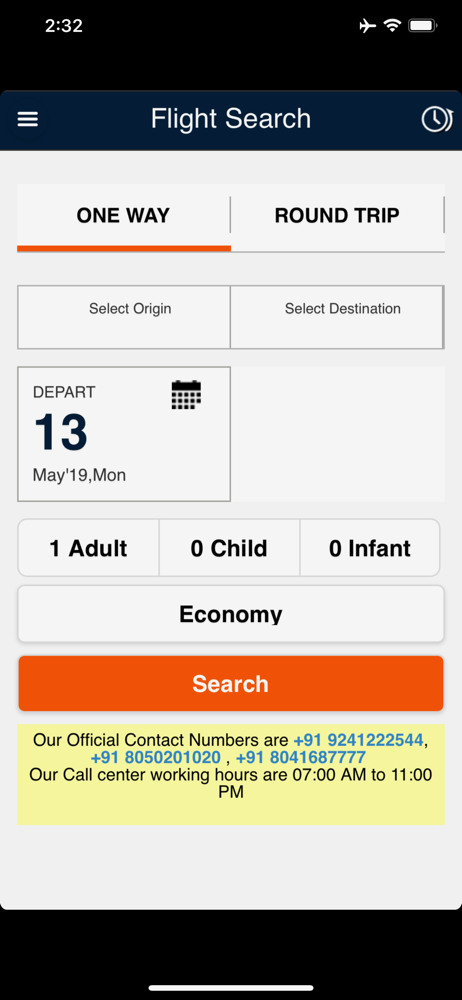Open recent search history clock icon
Image resolution: width=462 pixels, height=1000 pixels.
(436, 119)
